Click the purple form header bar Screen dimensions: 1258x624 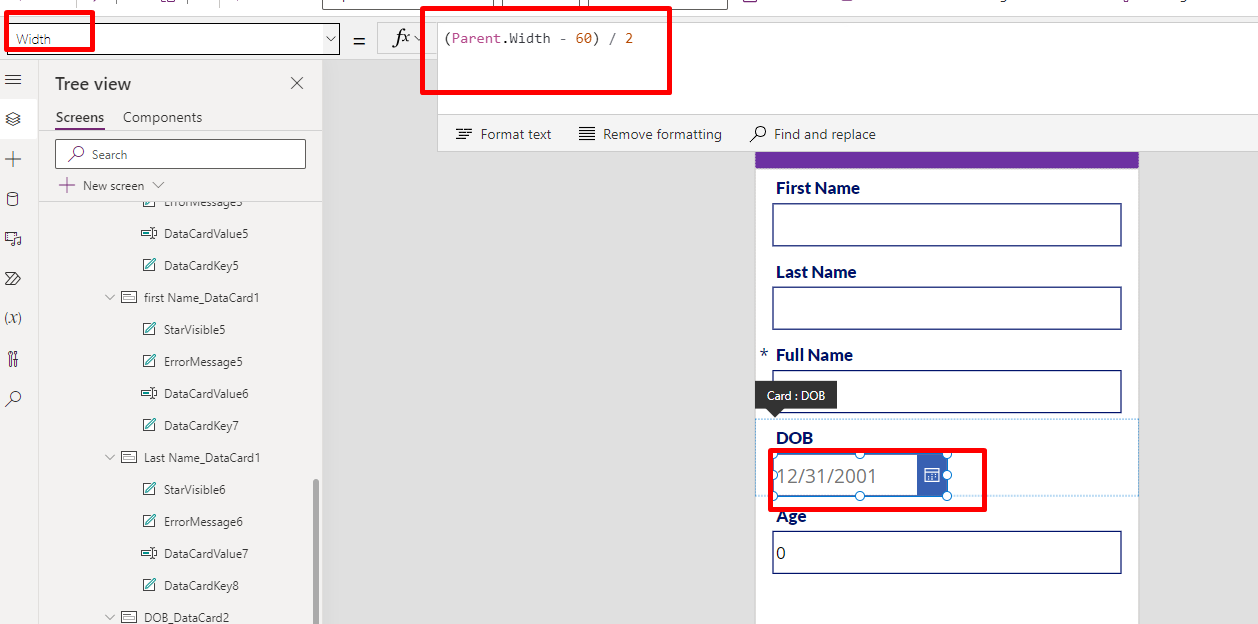[946, 160]
